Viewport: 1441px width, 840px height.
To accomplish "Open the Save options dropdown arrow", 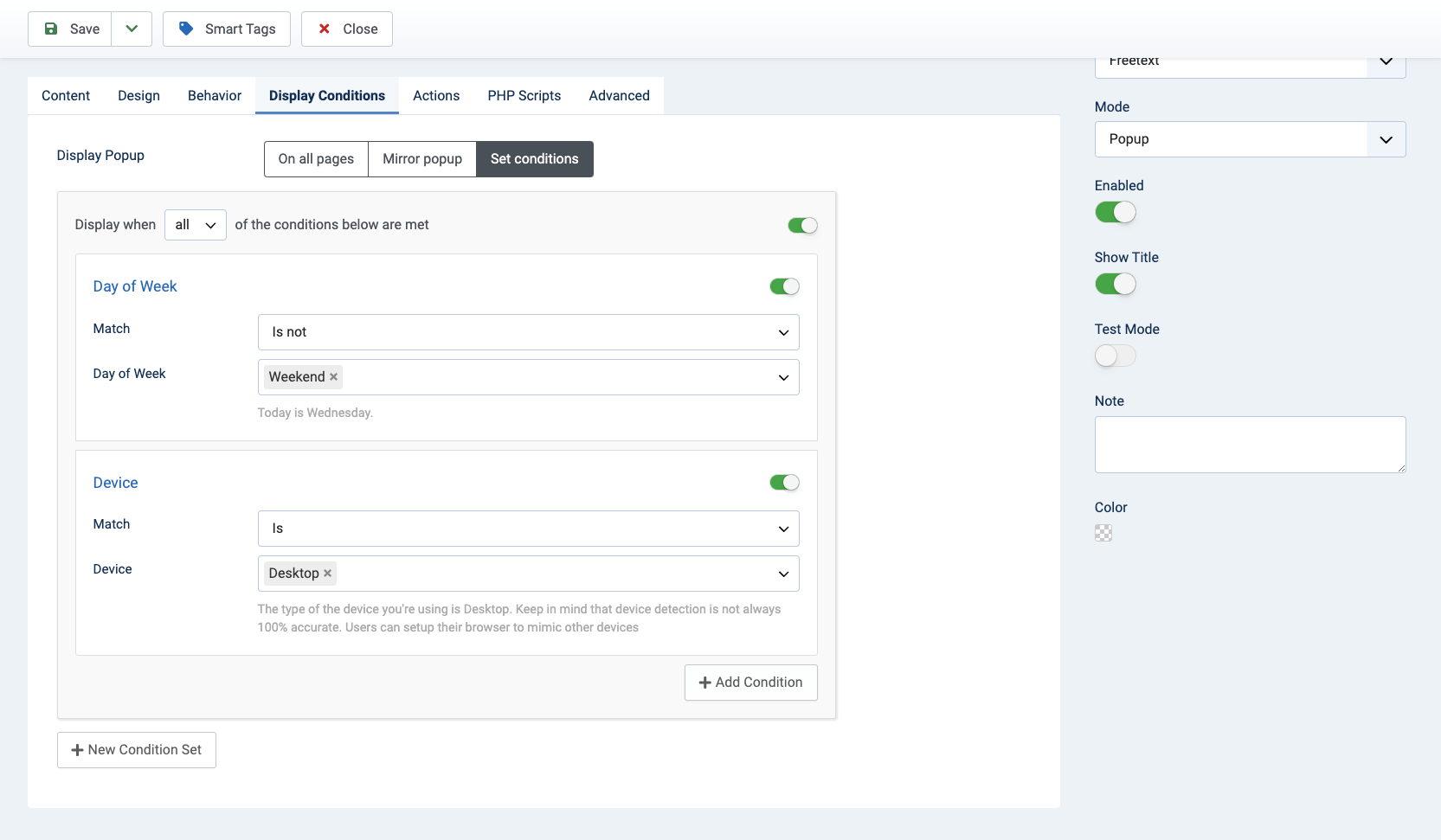I will (132, 29).
